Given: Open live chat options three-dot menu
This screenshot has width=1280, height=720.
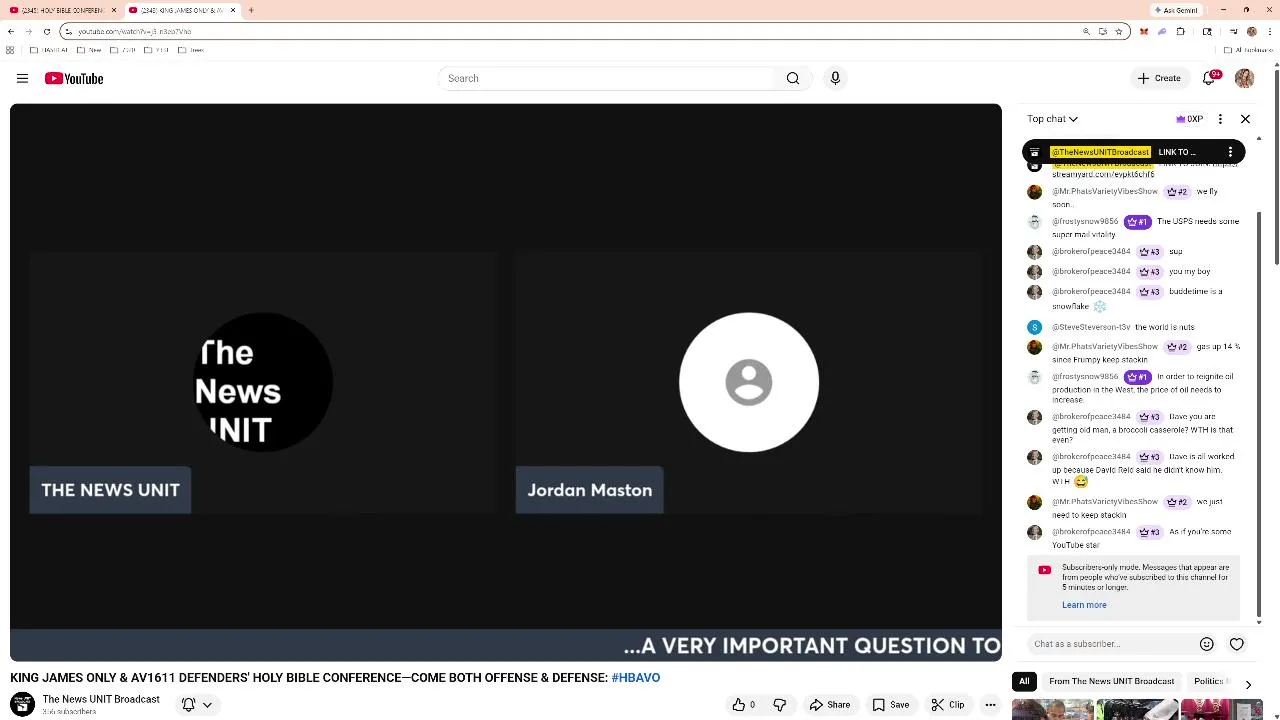Looking at the screenshot, I should click(x=1220, y=119).
